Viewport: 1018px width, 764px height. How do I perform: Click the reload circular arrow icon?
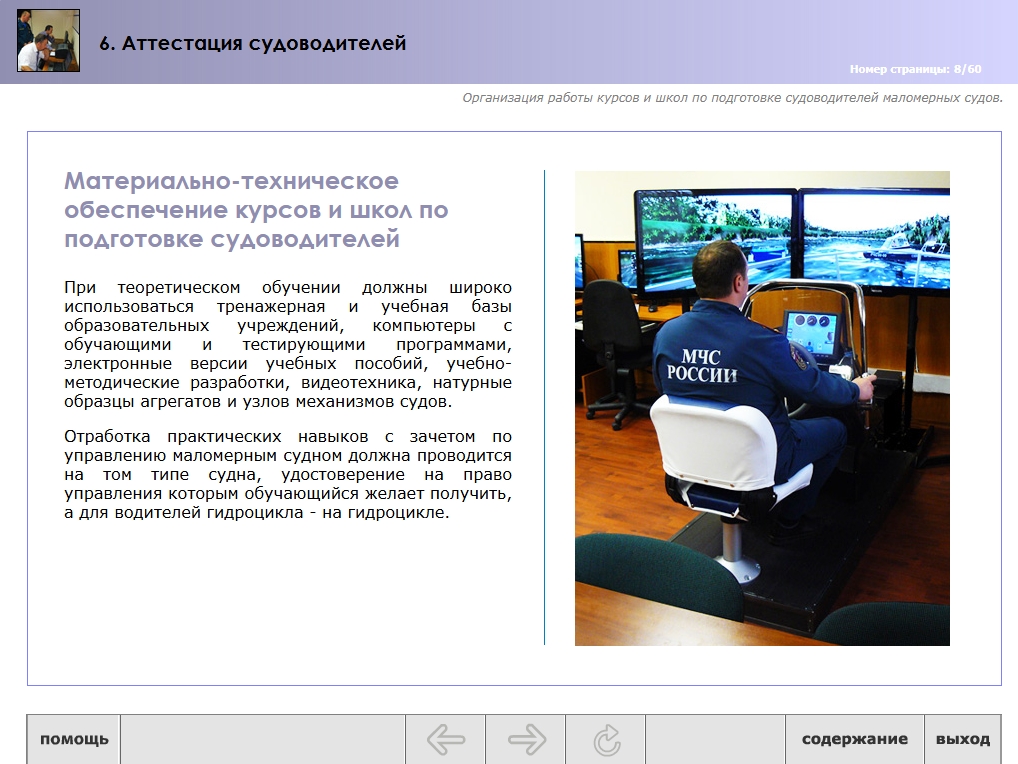(x=606, y=739)
